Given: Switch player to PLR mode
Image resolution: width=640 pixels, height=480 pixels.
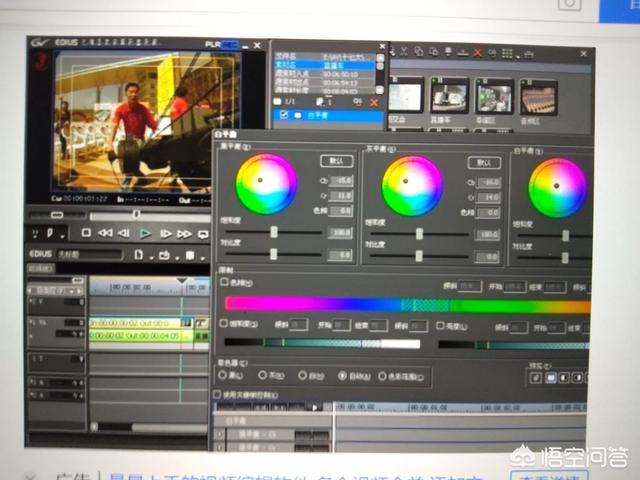Looking at the screenshot, I should [213, 44].
